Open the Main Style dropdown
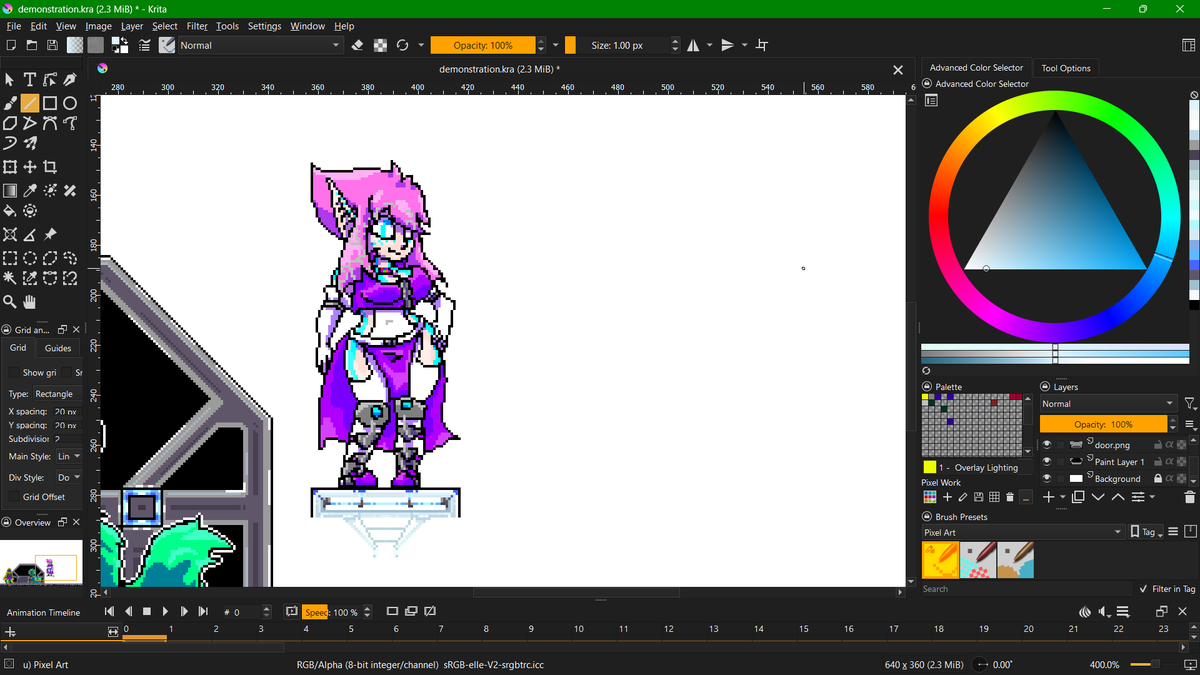This screenshot has width=1200, height=675. coord(69,456)
